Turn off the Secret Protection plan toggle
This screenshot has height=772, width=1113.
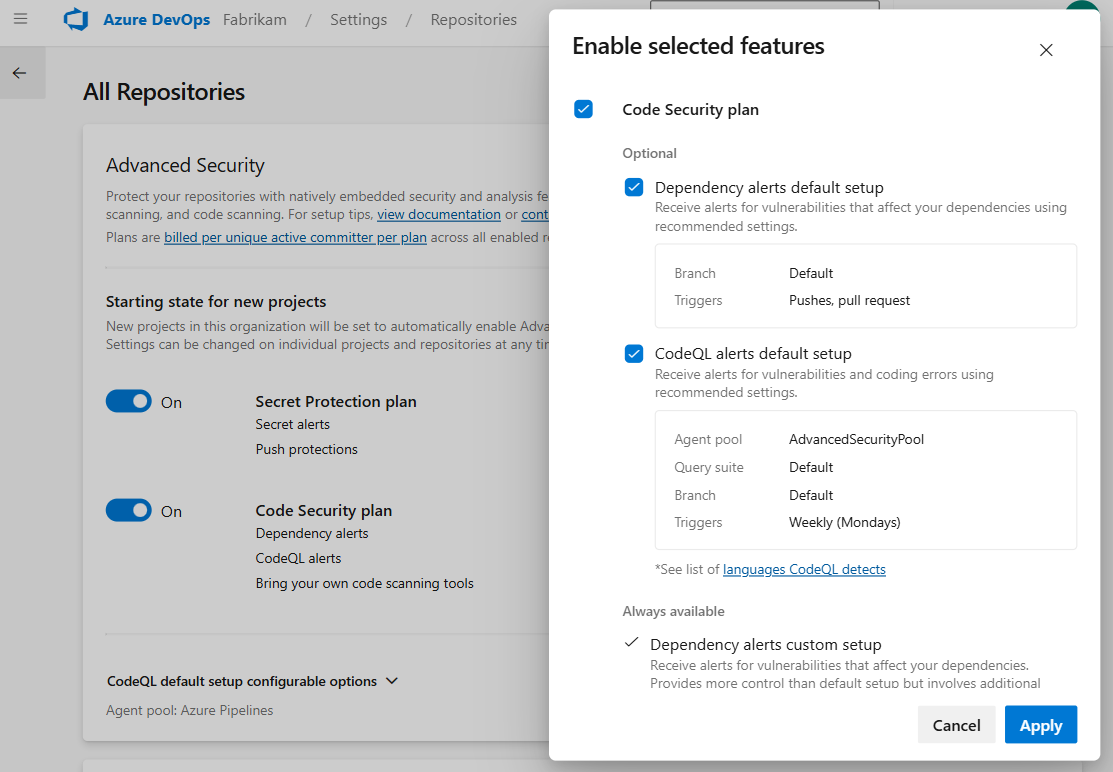coord(129,401)
